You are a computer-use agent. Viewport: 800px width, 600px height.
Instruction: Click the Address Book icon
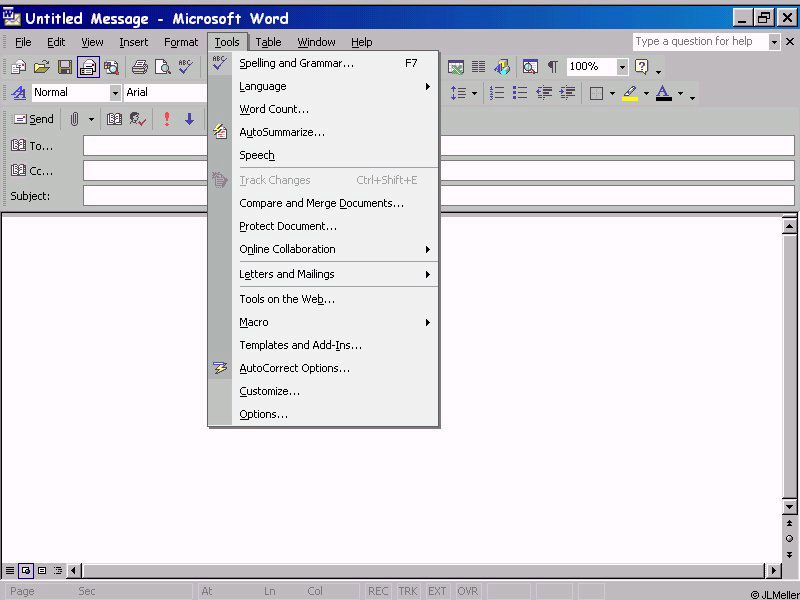[115, 119]
